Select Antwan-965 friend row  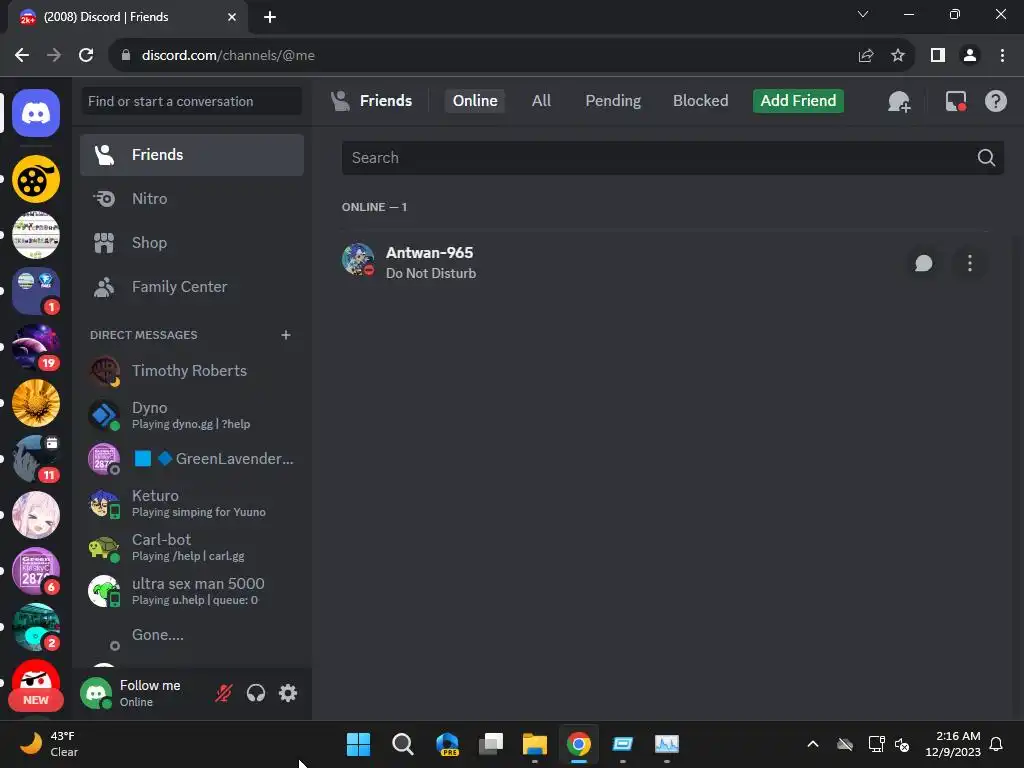click(x=665, y=263)
